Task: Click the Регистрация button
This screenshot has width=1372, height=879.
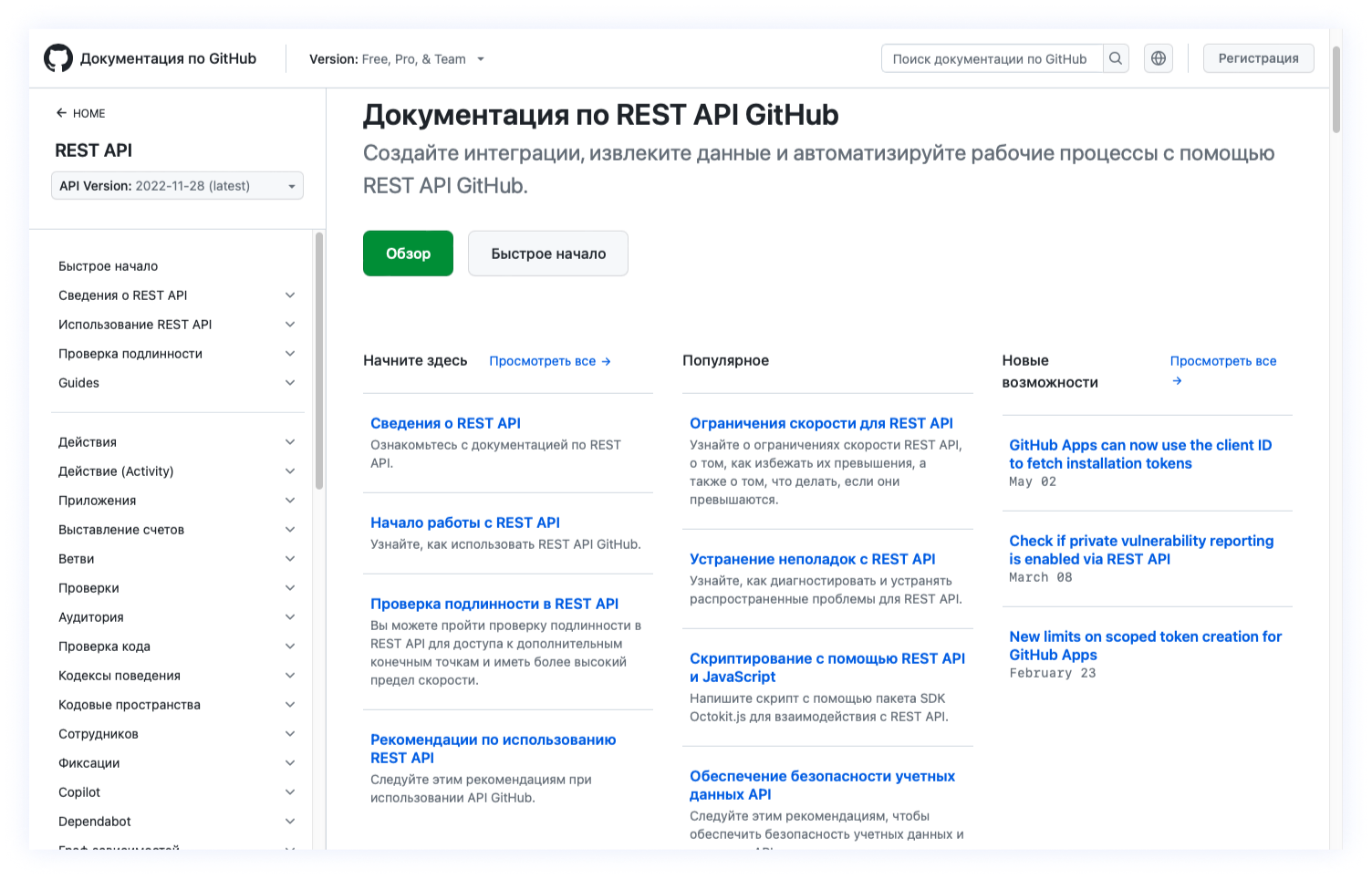Action: 1258,58
